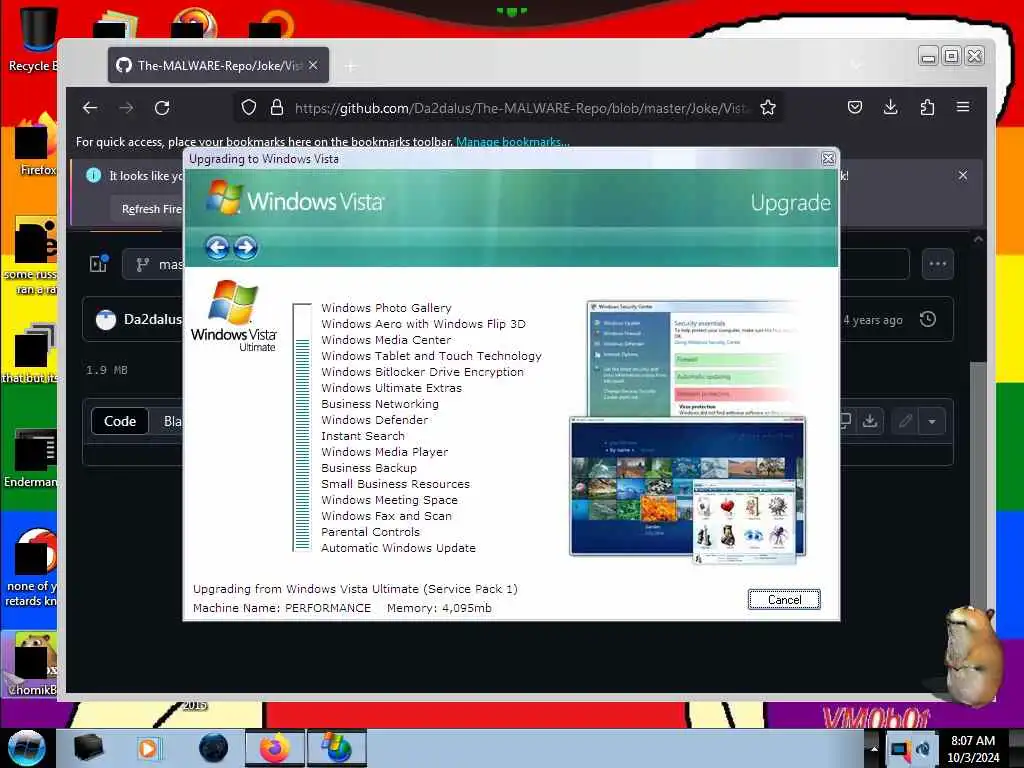Open Firefox hamburger application menu

(x=963, y=107)
